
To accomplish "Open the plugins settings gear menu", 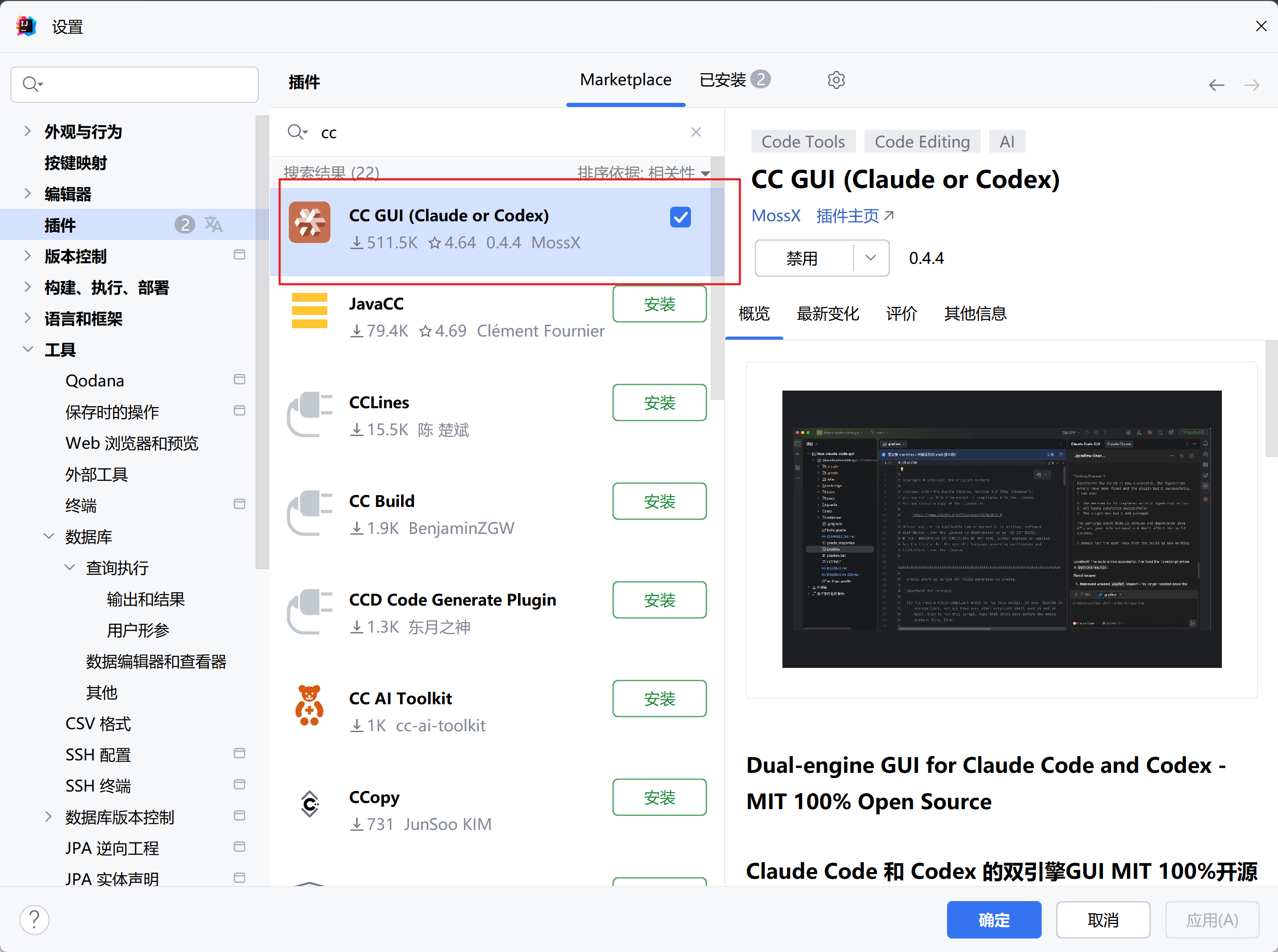I will [x=836, y=80].
